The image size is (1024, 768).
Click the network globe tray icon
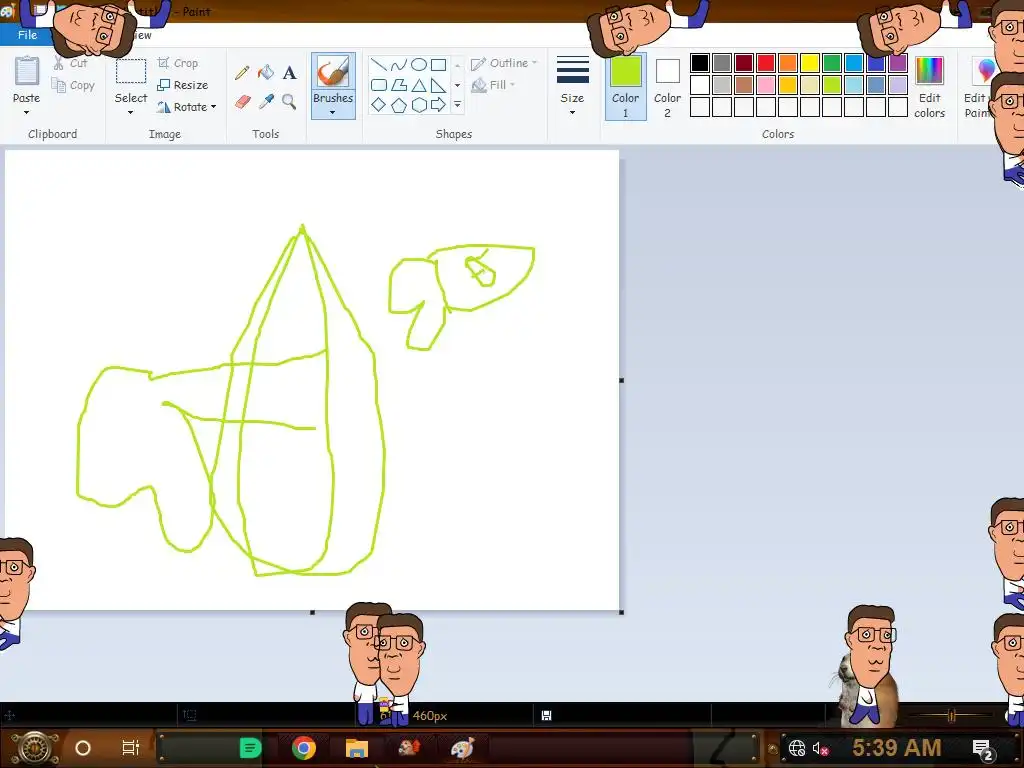coord(797,748)
